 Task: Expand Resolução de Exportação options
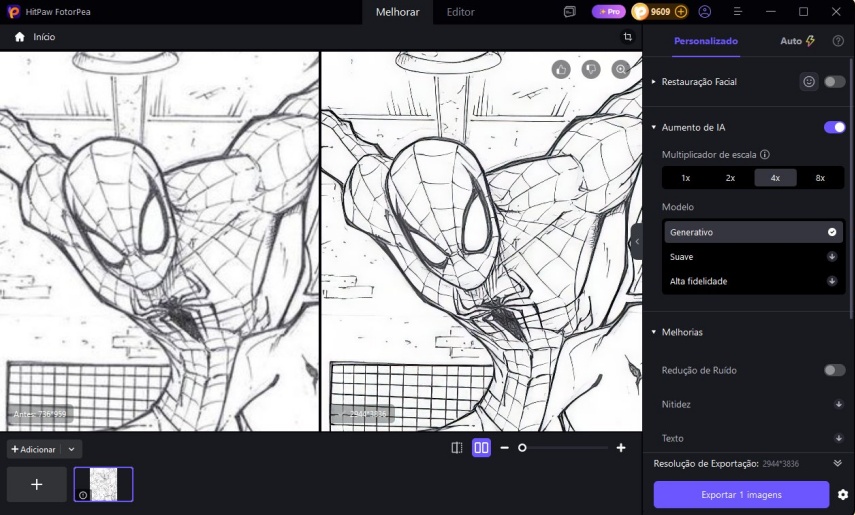pos(838,463)
